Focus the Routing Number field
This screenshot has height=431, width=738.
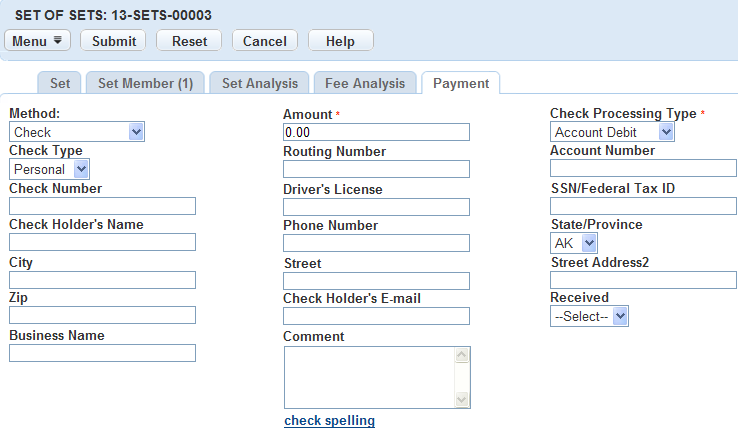376,169
